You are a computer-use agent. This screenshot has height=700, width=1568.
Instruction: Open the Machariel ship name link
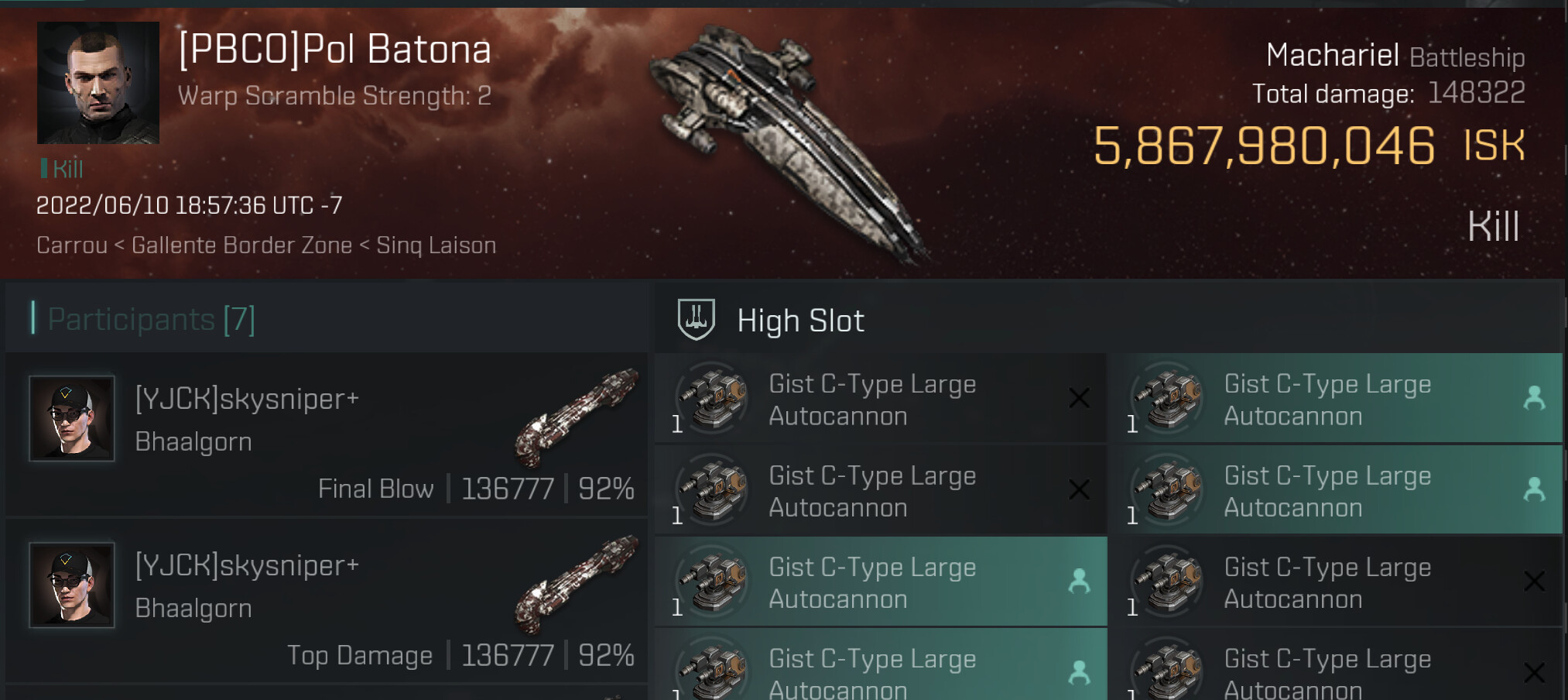click(1332, 56)
